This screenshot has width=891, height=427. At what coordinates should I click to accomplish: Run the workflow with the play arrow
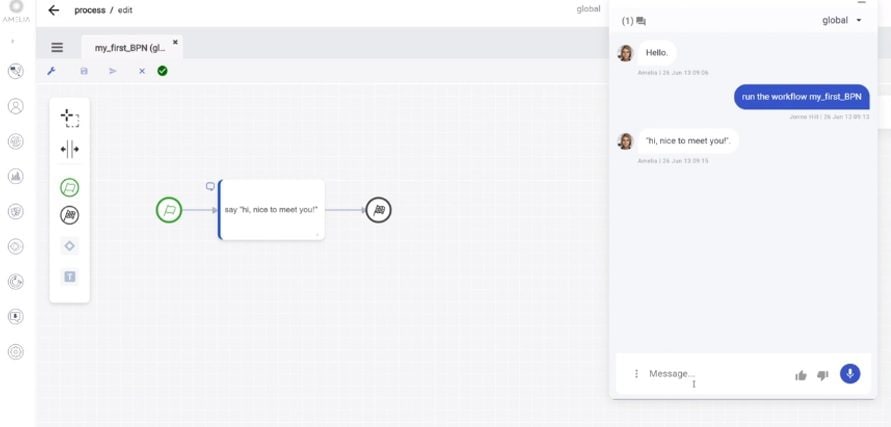[x=112, y=71]
